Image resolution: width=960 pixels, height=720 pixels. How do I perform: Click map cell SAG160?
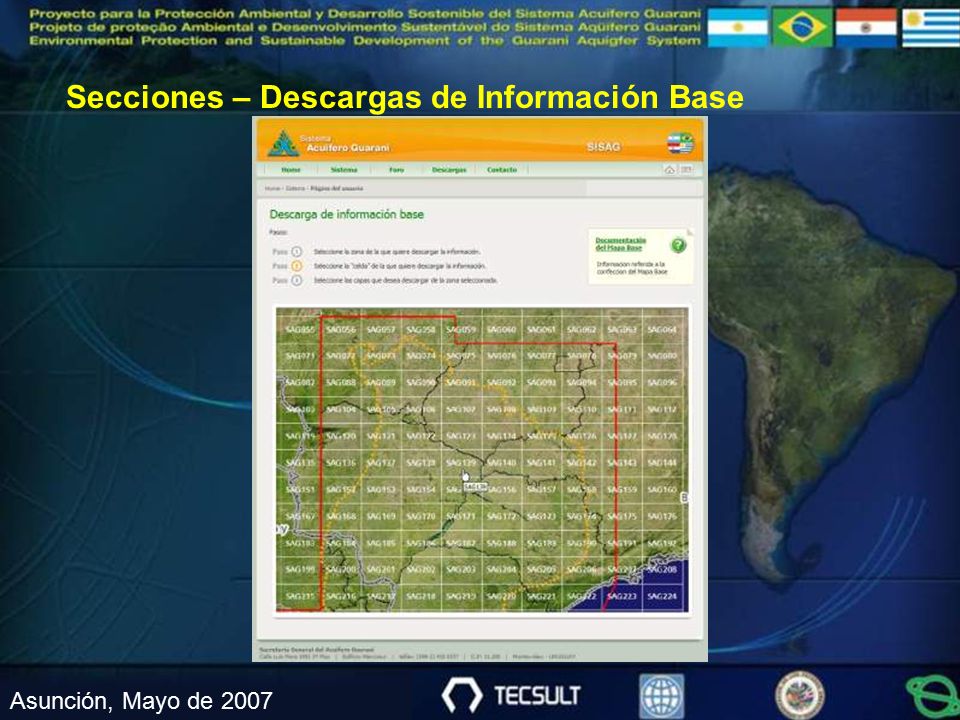(662, 490)
